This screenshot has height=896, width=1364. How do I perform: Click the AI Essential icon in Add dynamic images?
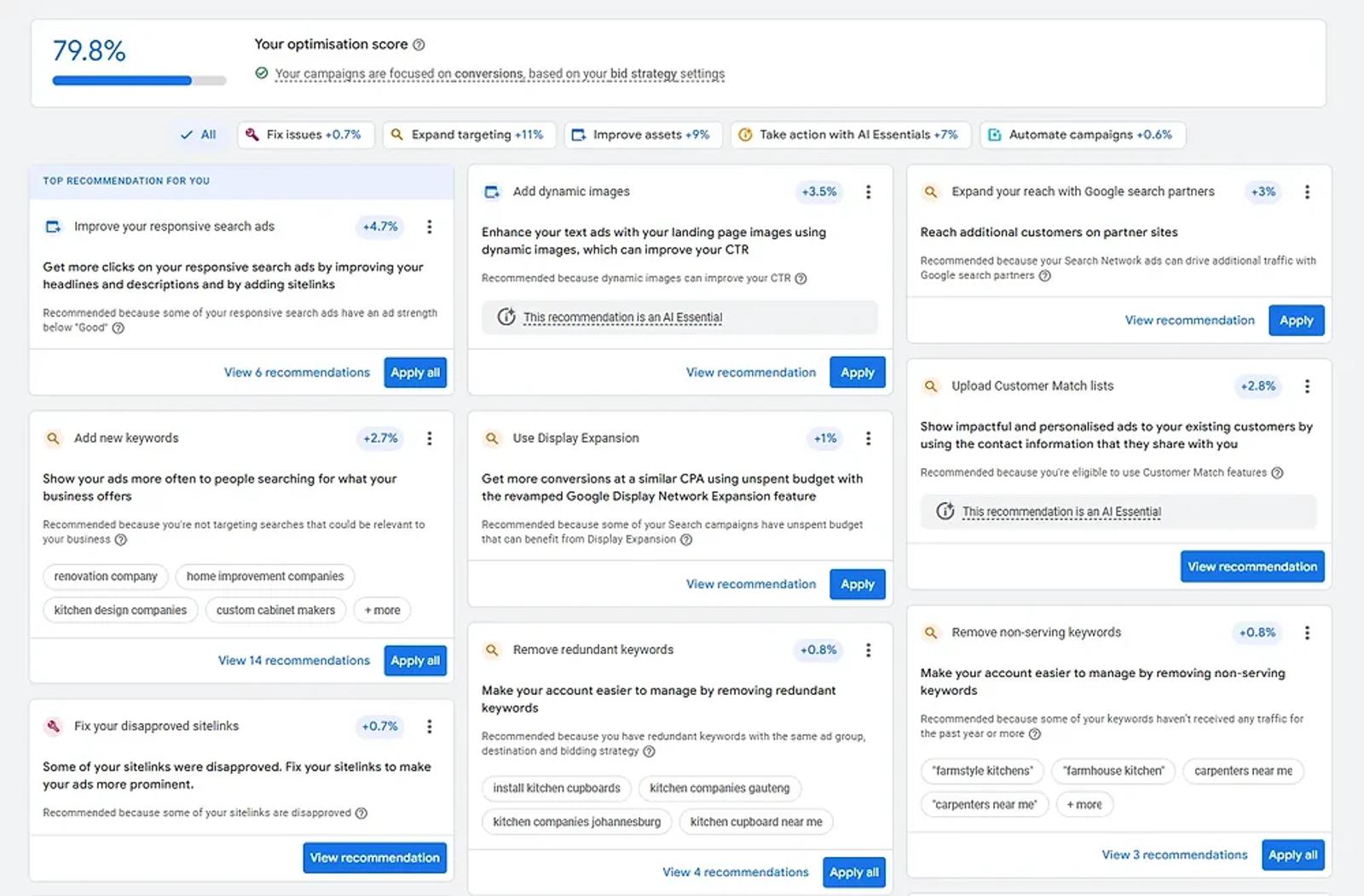506,317
